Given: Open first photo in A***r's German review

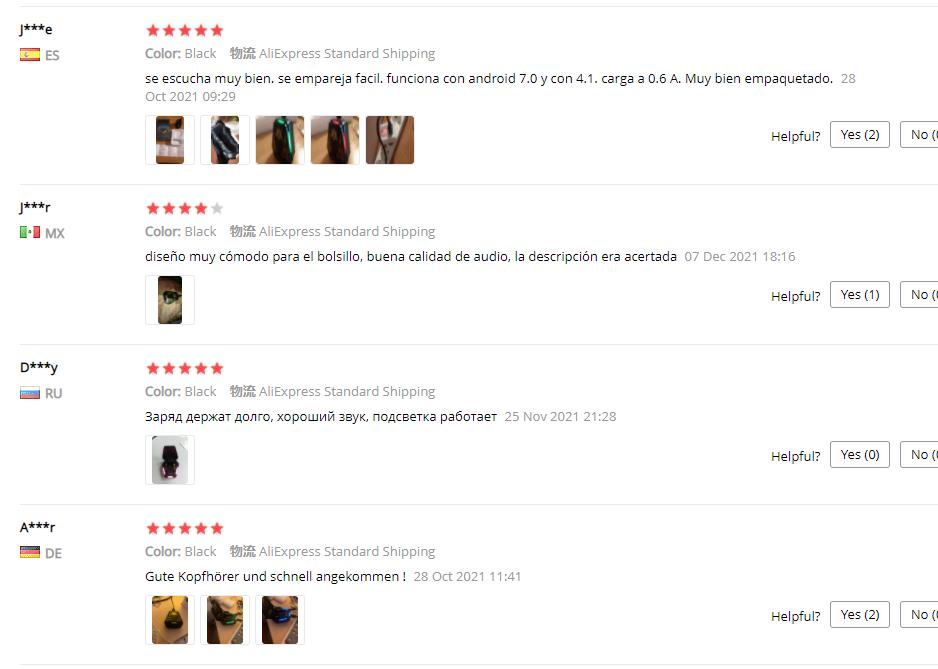Looking at the screenshot, I should [170, 620].
